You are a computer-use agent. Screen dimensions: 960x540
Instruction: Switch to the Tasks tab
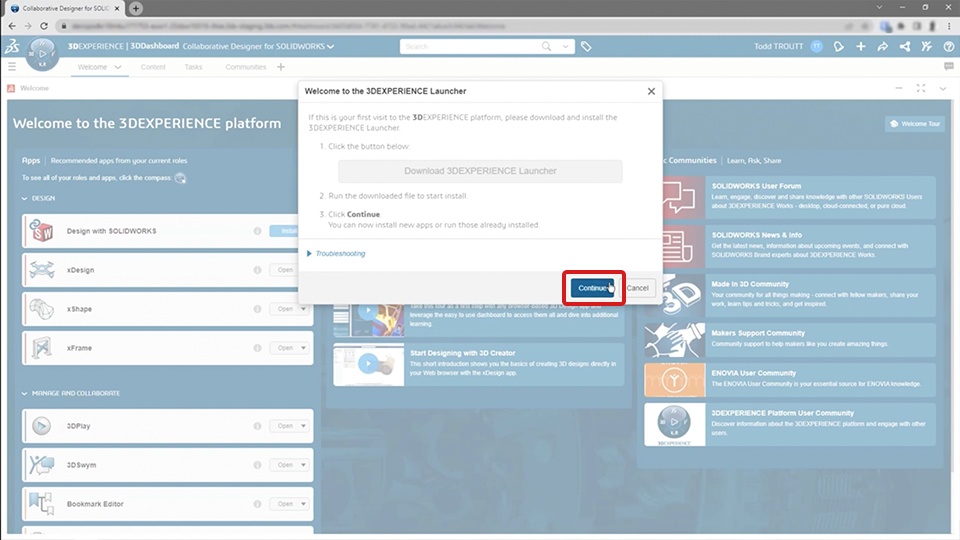tap(193, 67)
